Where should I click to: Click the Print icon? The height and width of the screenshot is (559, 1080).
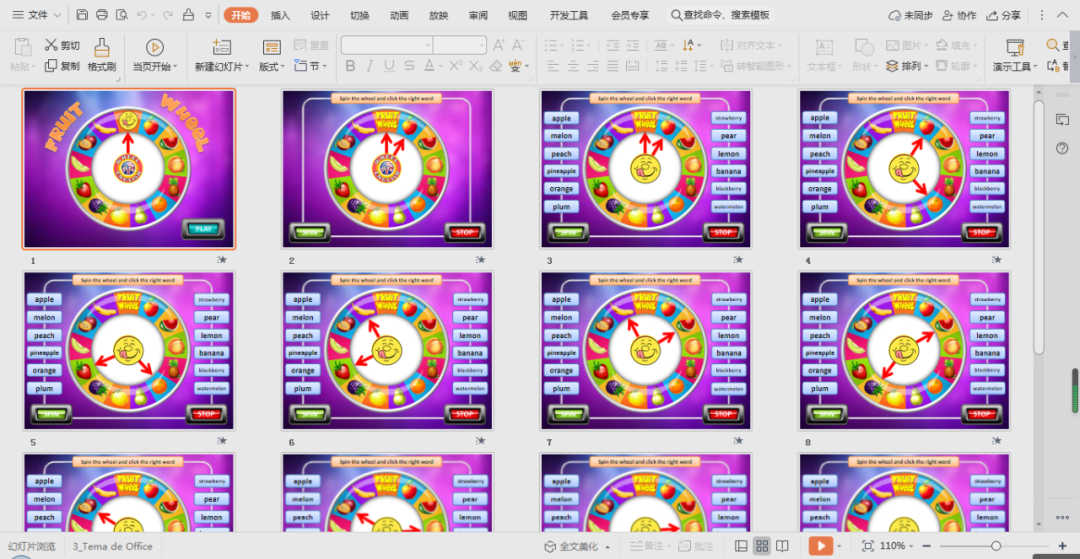(102, 15)
